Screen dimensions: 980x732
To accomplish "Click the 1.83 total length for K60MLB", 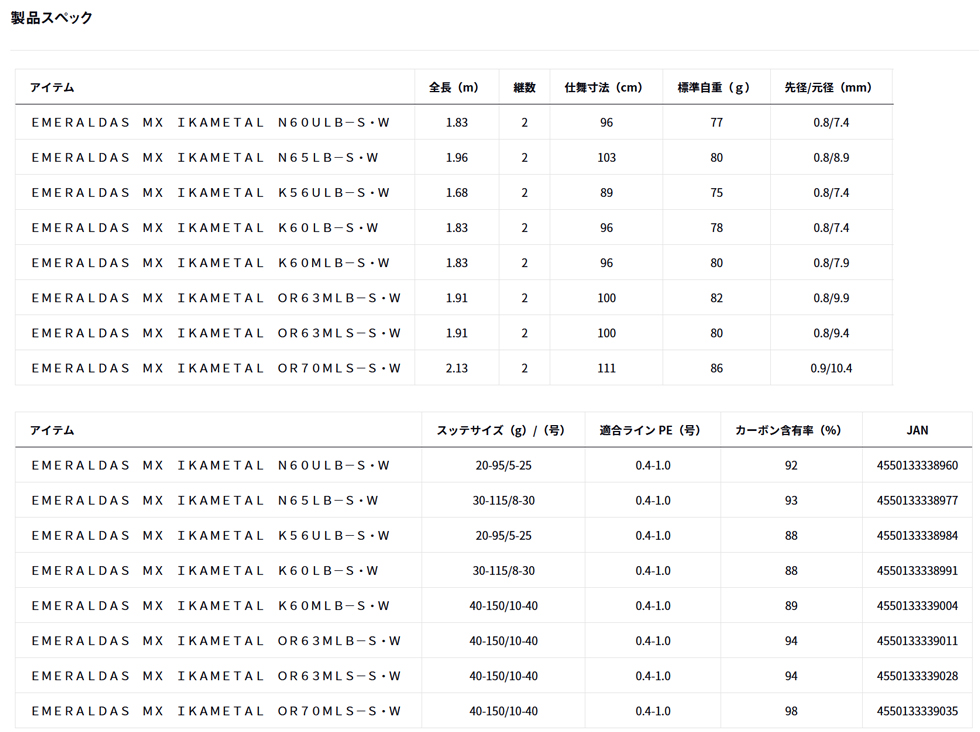I will point(457,263).
